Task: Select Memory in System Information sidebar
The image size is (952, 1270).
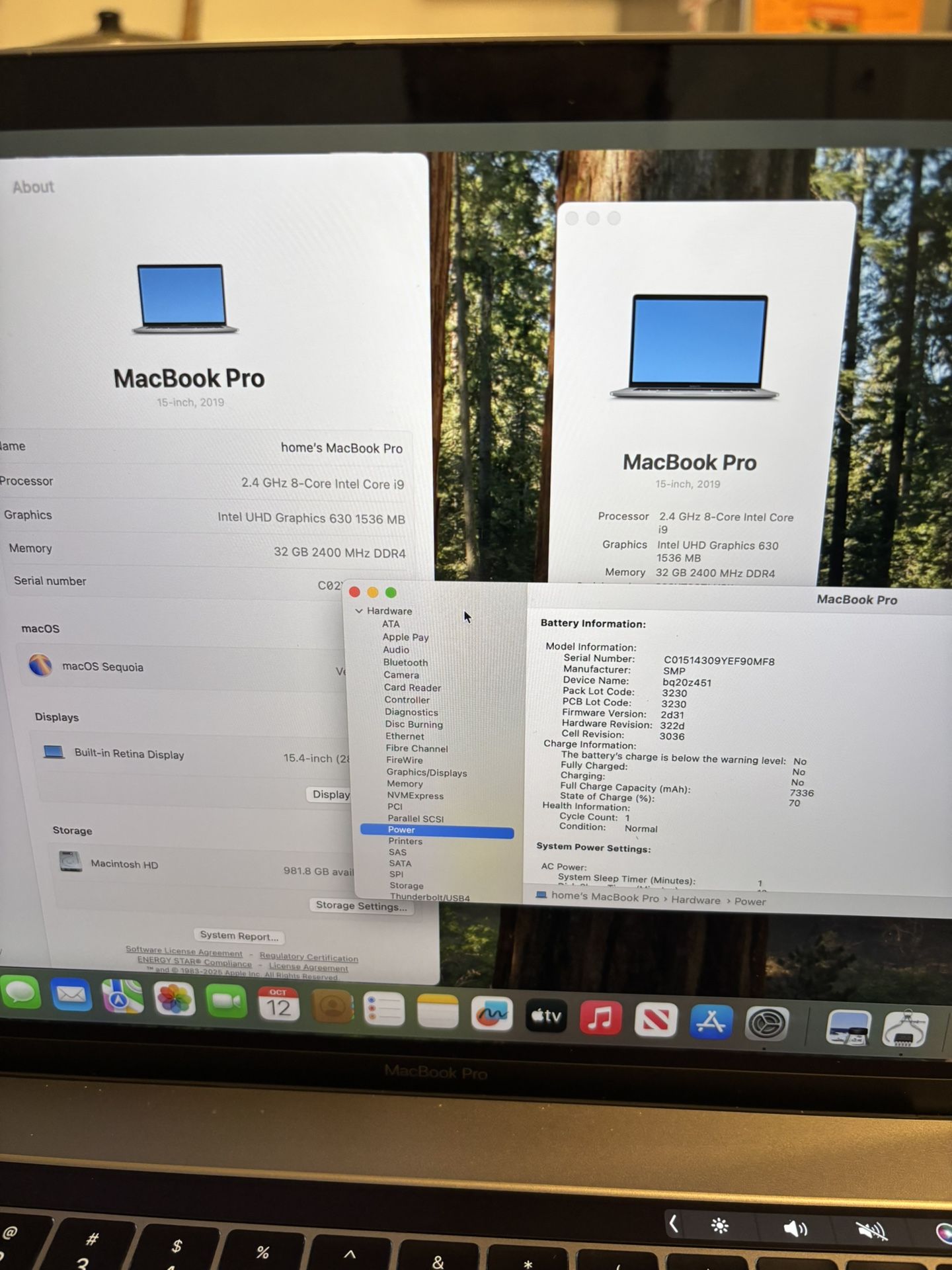Action: click(405, 784)
